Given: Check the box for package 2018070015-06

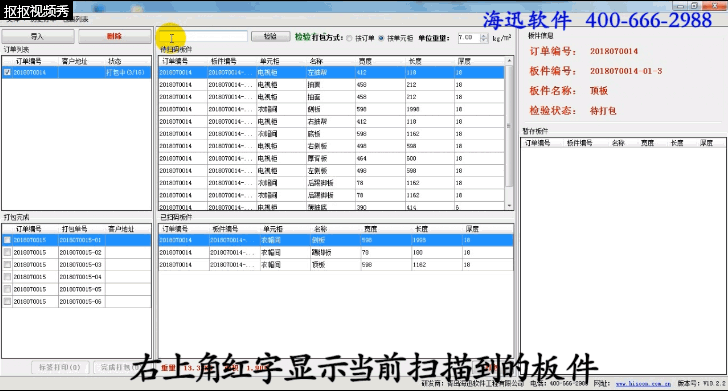Looking at the screenshot, I should (7, 301).
